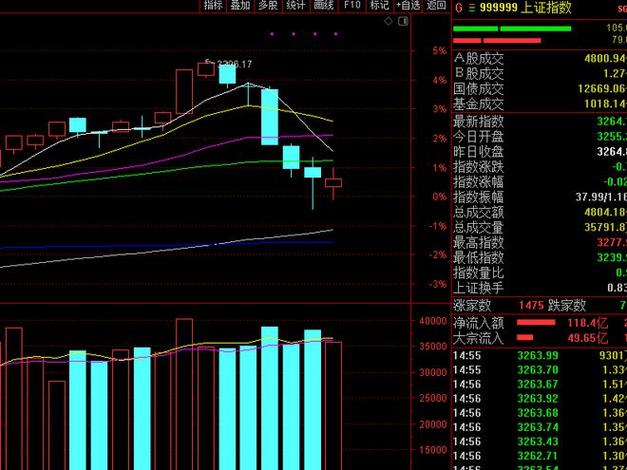Add stock via +自选 button
The image size is (627, 470).
pyautogui.click(x=408, y=5)
